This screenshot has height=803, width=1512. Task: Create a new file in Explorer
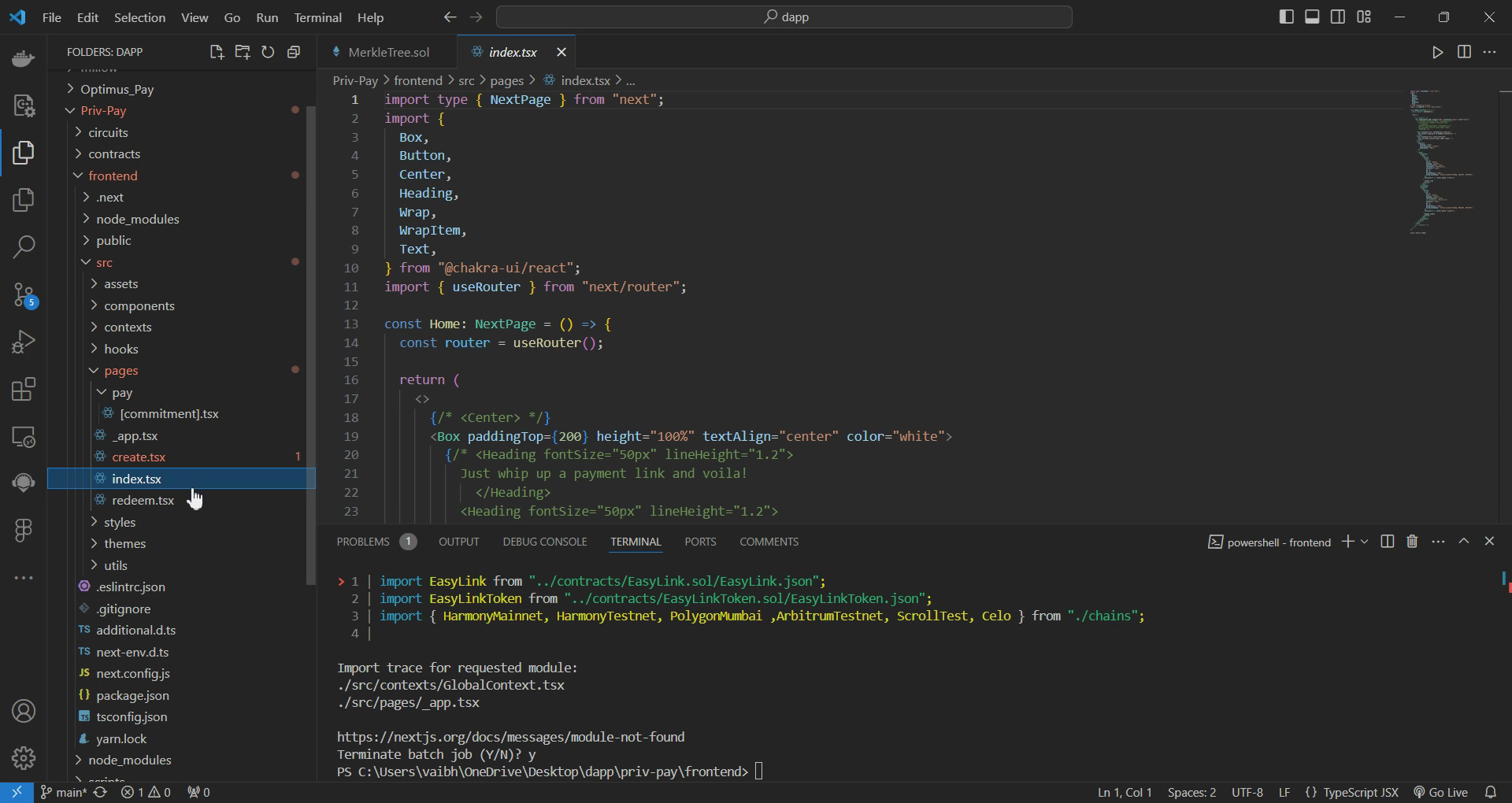point(217,52)
